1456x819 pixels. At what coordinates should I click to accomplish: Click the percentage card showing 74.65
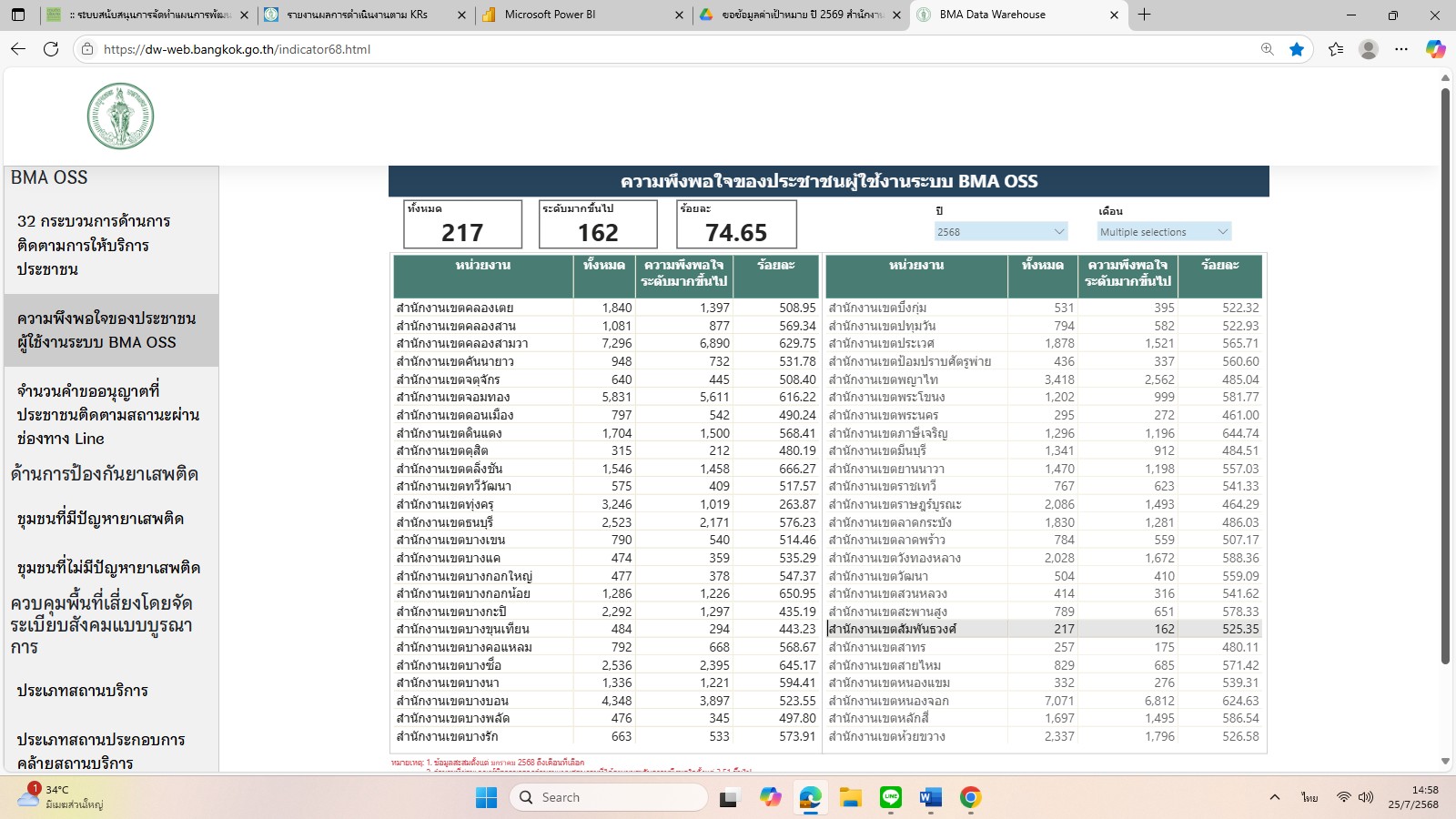pyautogui.click(x=736, y=224)
